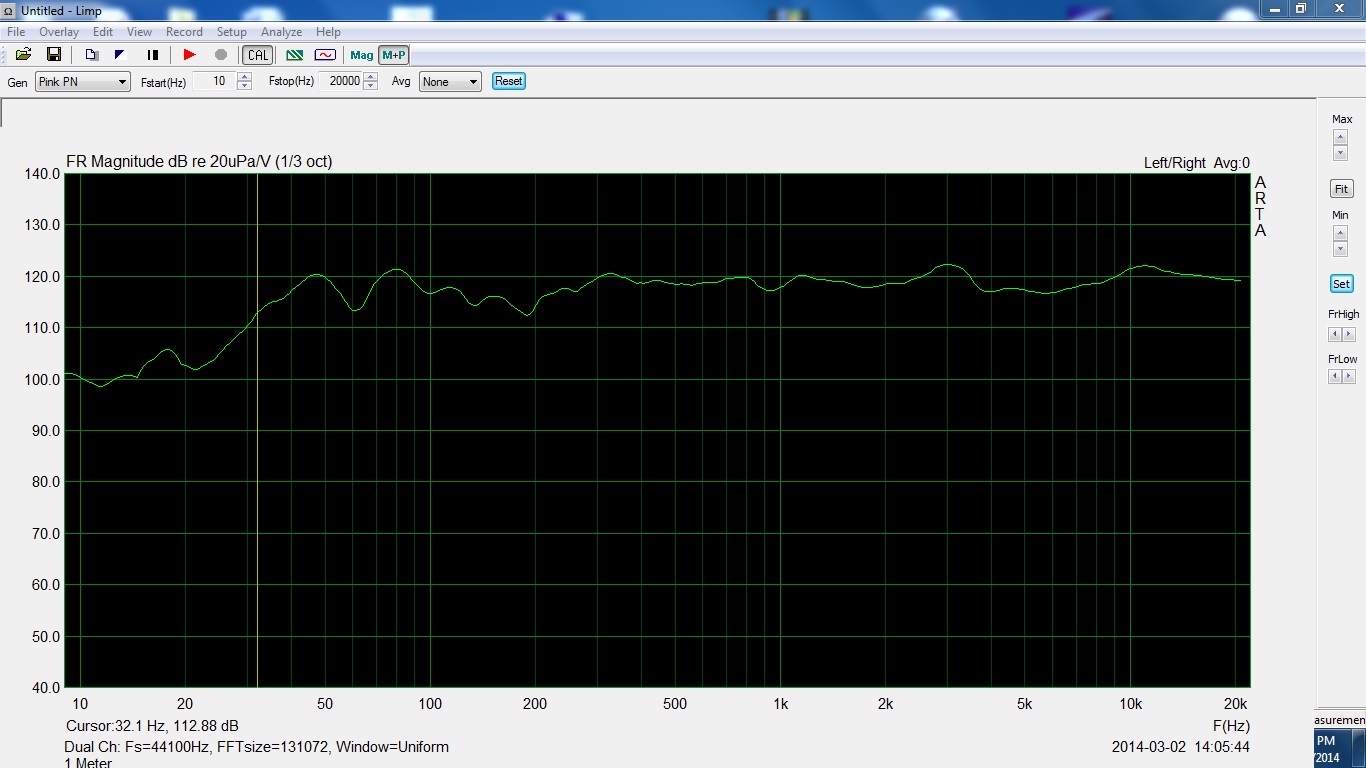Open the Overlay menu
This screenshot has width=1366, height=768.
(59, 32)
